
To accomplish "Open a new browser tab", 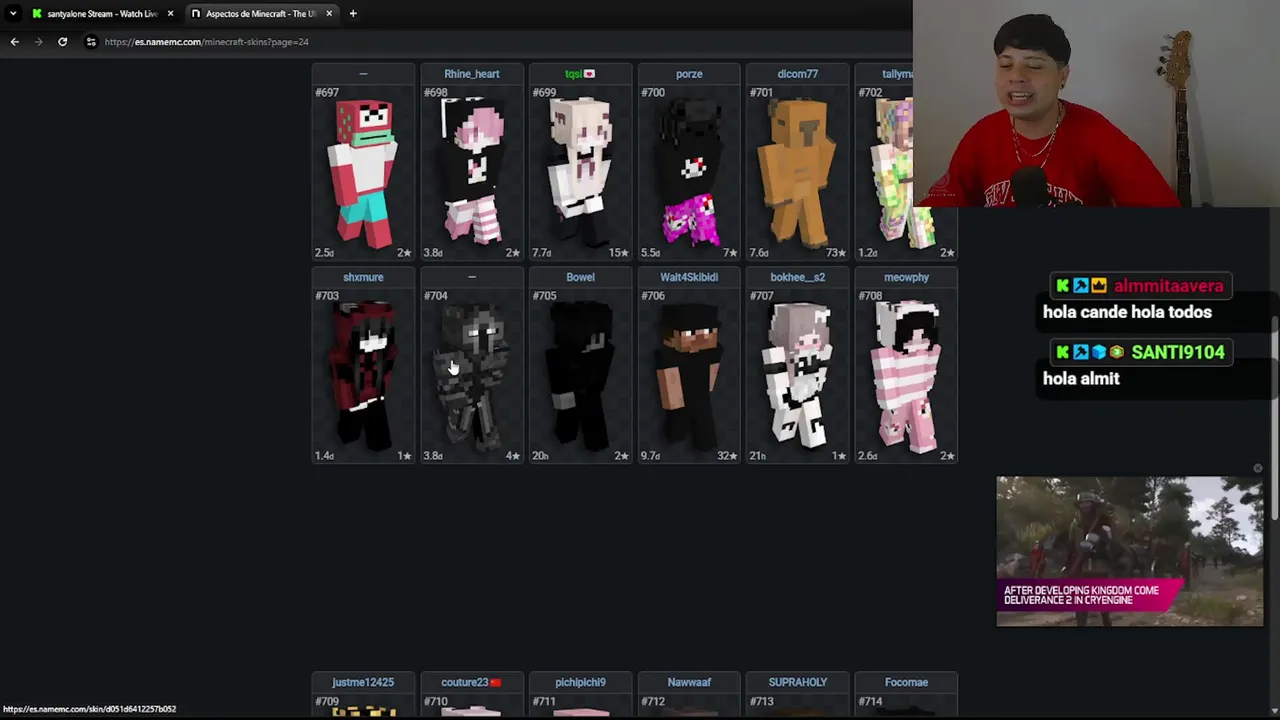I will [x=353, y=14].
